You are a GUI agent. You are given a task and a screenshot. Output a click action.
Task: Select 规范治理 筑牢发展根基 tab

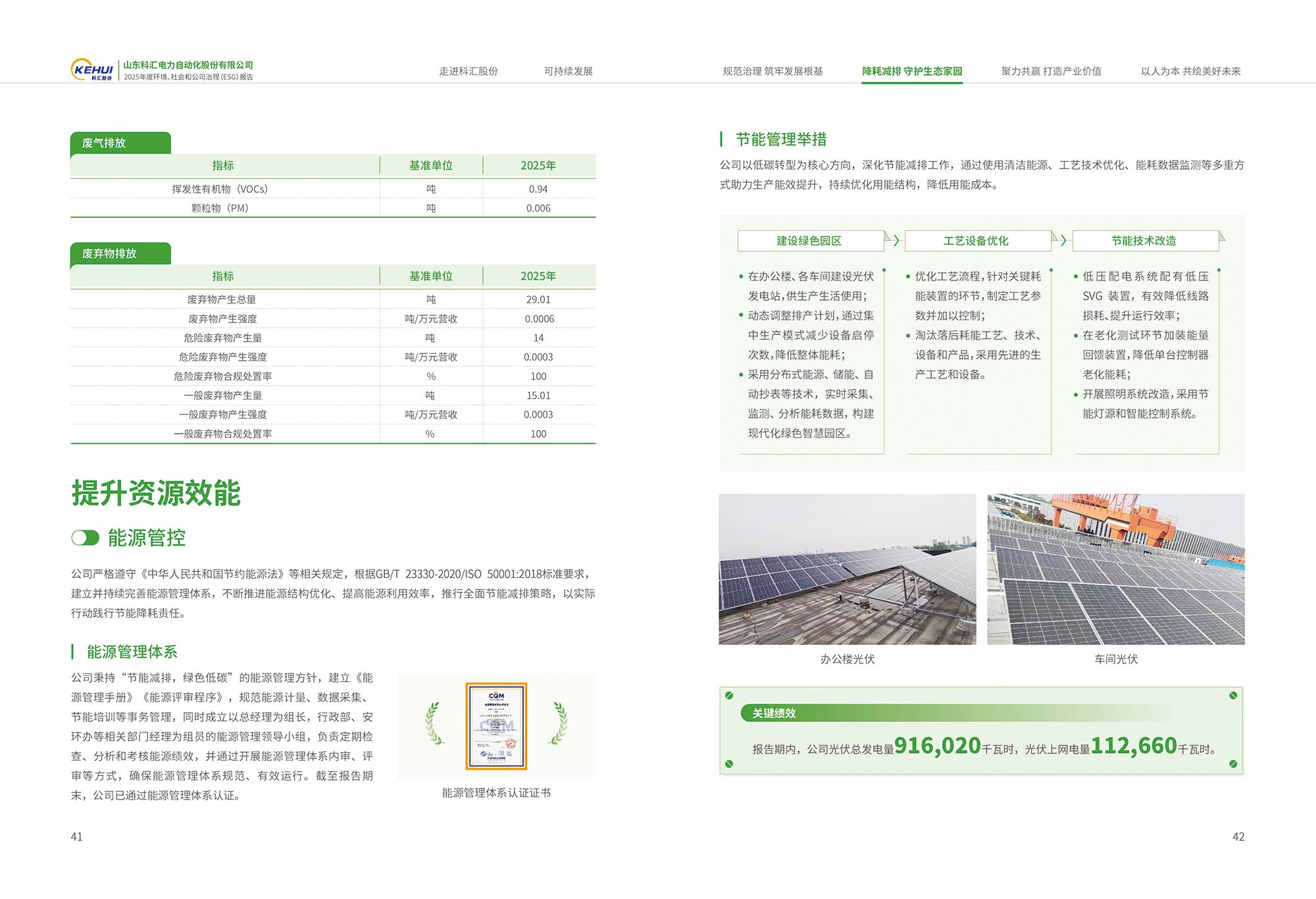(772, 71)
